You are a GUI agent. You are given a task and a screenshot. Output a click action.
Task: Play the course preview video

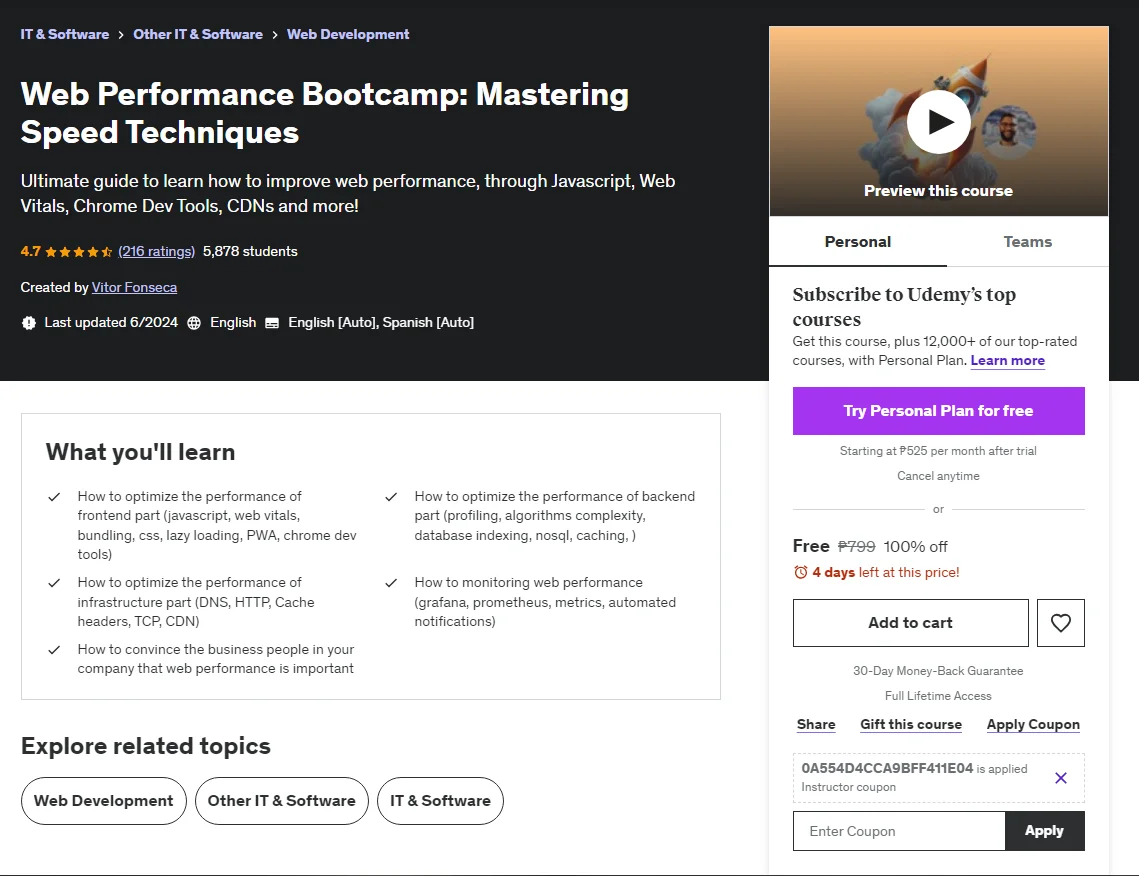pyautogui.click(x=939, y=122)
